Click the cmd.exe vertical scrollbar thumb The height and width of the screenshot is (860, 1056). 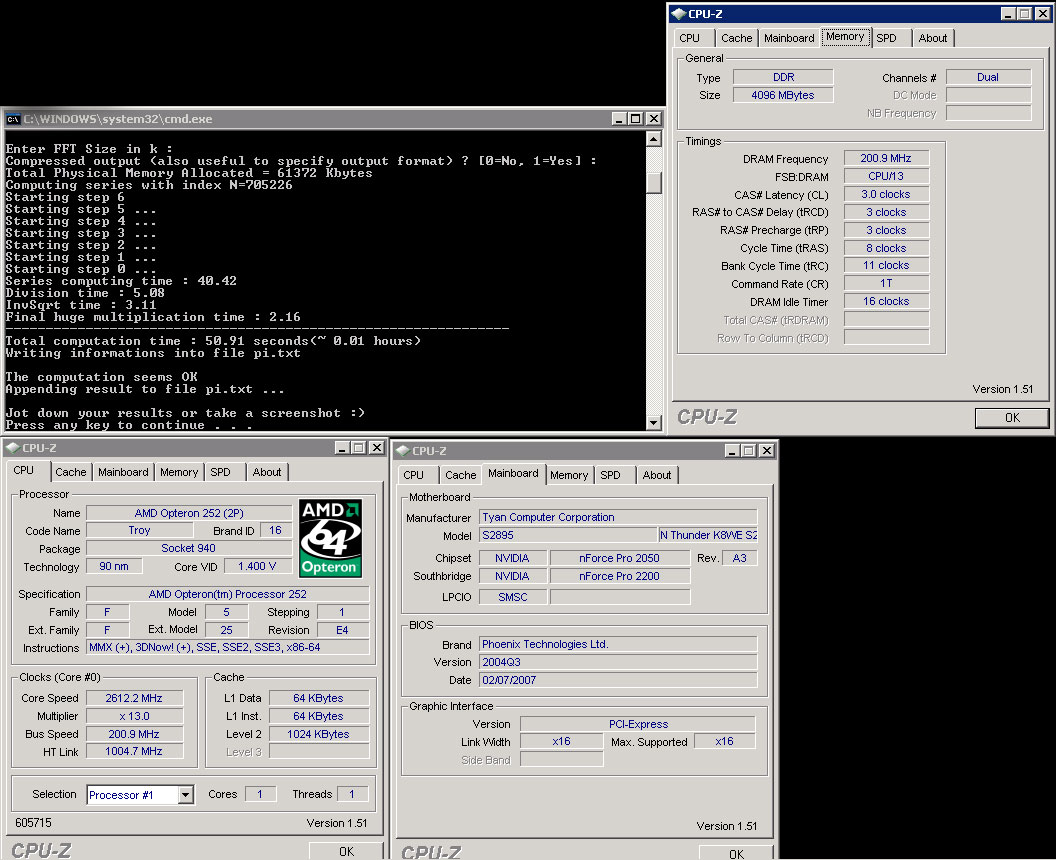pos(653,183)
